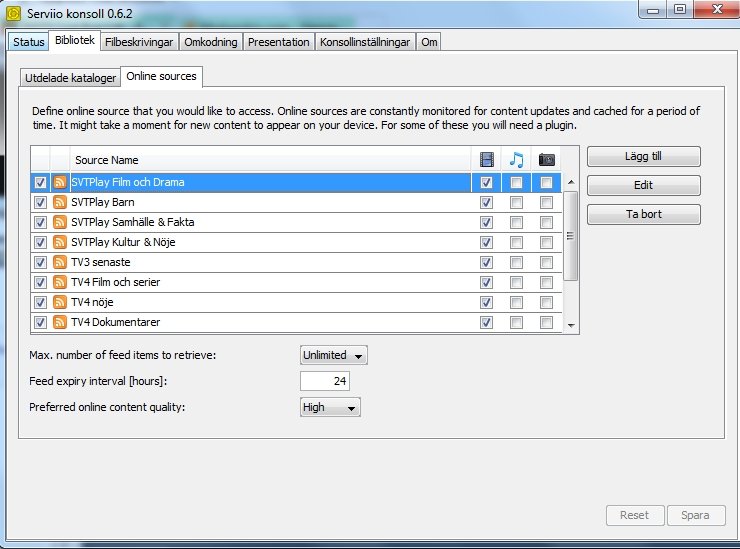Maximize the Serviio konsoll window

coord(680,9)
